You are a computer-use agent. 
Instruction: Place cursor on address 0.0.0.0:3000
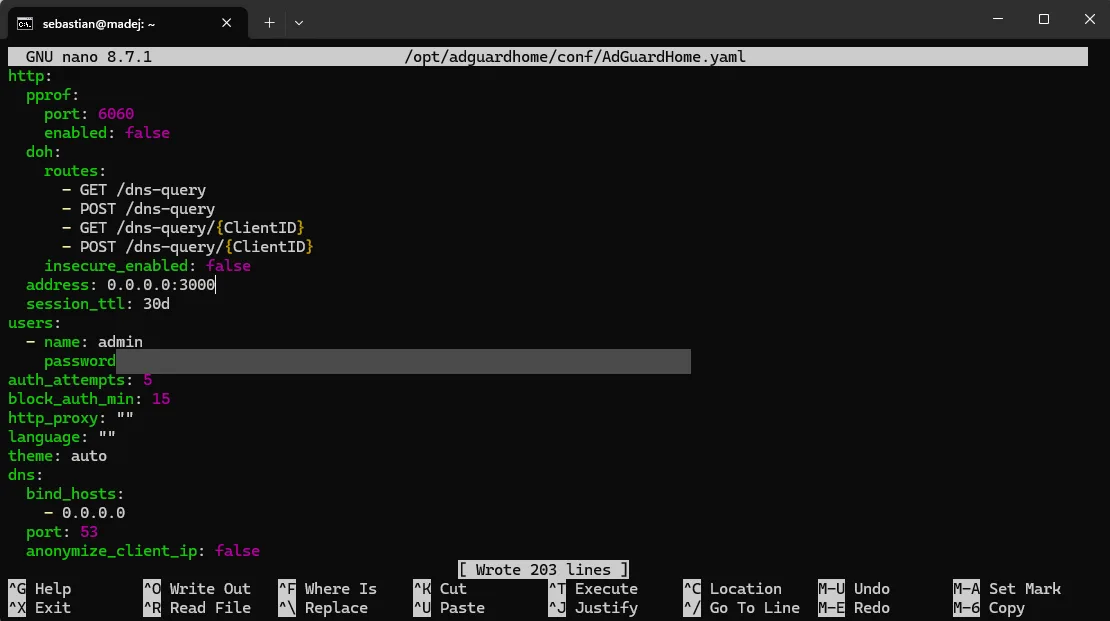(161, 285)
